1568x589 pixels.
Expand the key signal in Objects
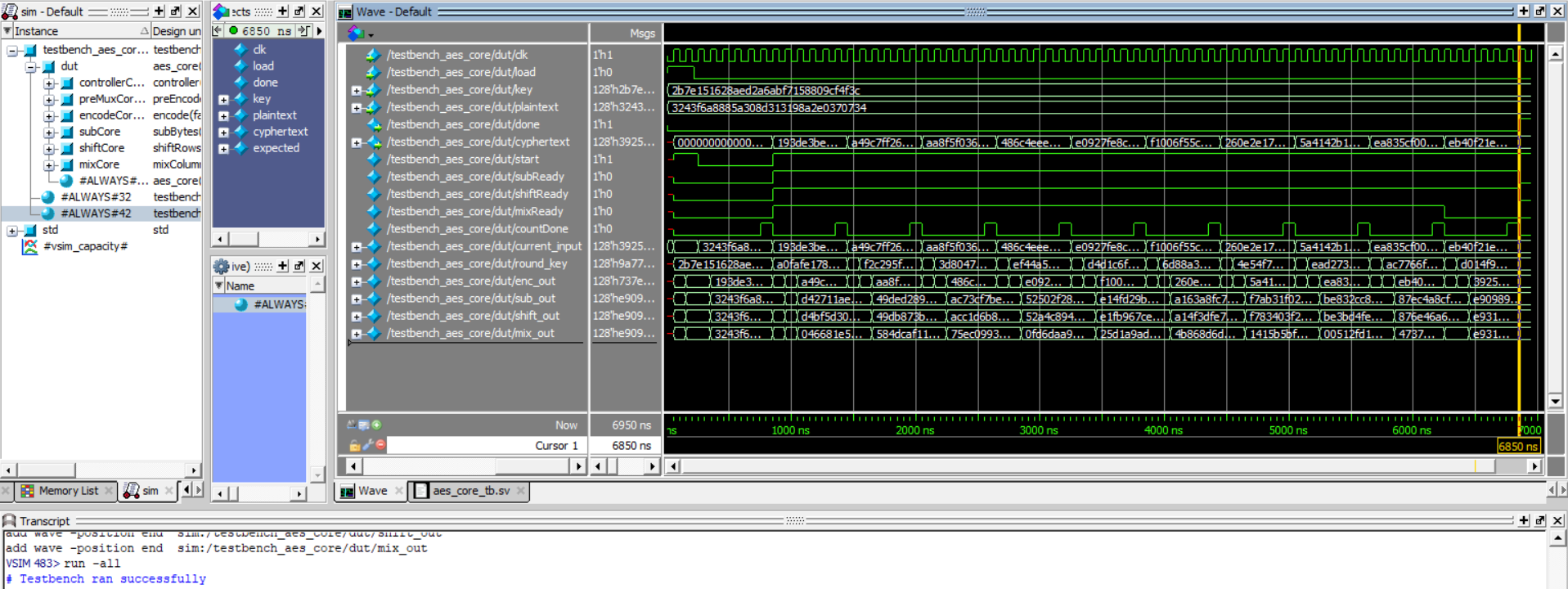coord(223,100)
